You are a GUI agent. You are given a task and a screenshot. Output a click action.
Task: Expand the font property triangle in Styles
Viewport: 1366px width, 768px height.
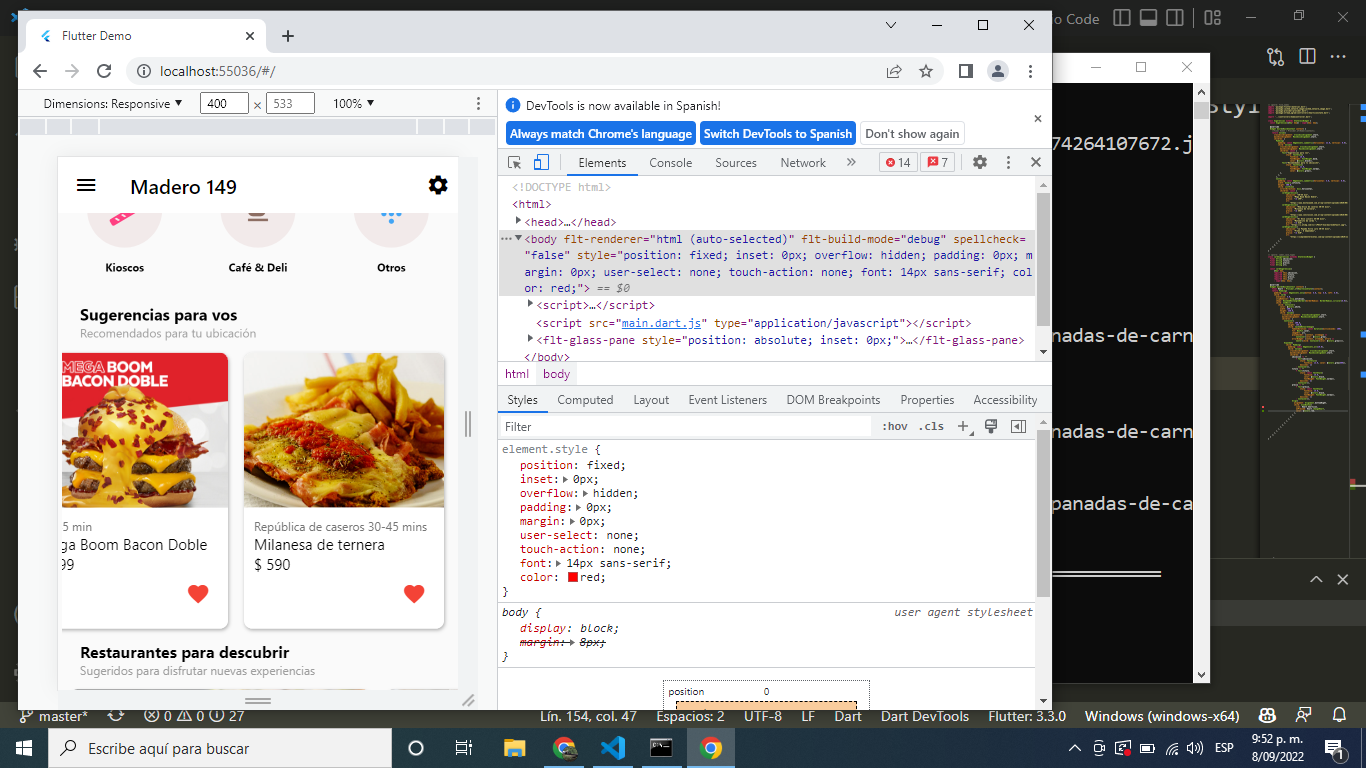tap(558, 563)
